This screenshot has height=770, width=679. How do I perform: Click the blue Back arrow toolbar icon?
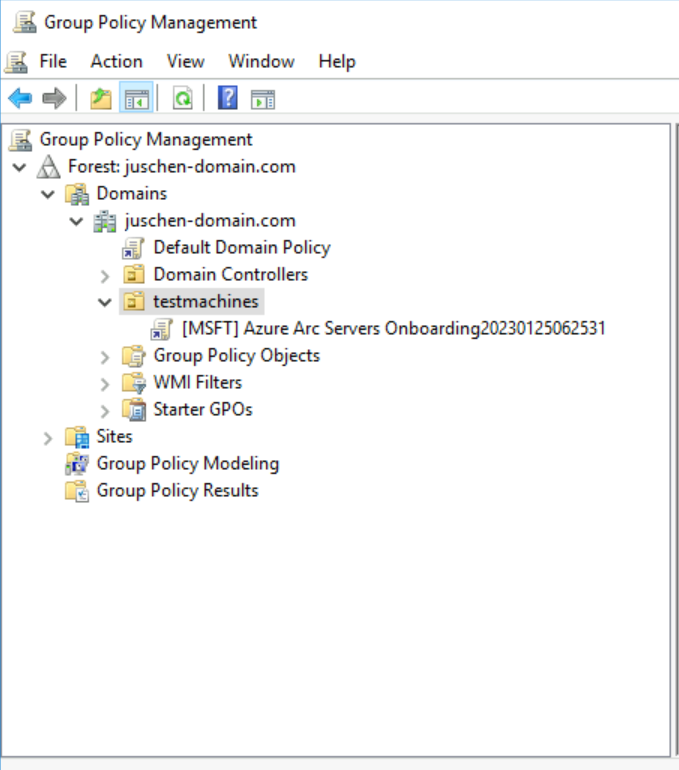point(20,98)
